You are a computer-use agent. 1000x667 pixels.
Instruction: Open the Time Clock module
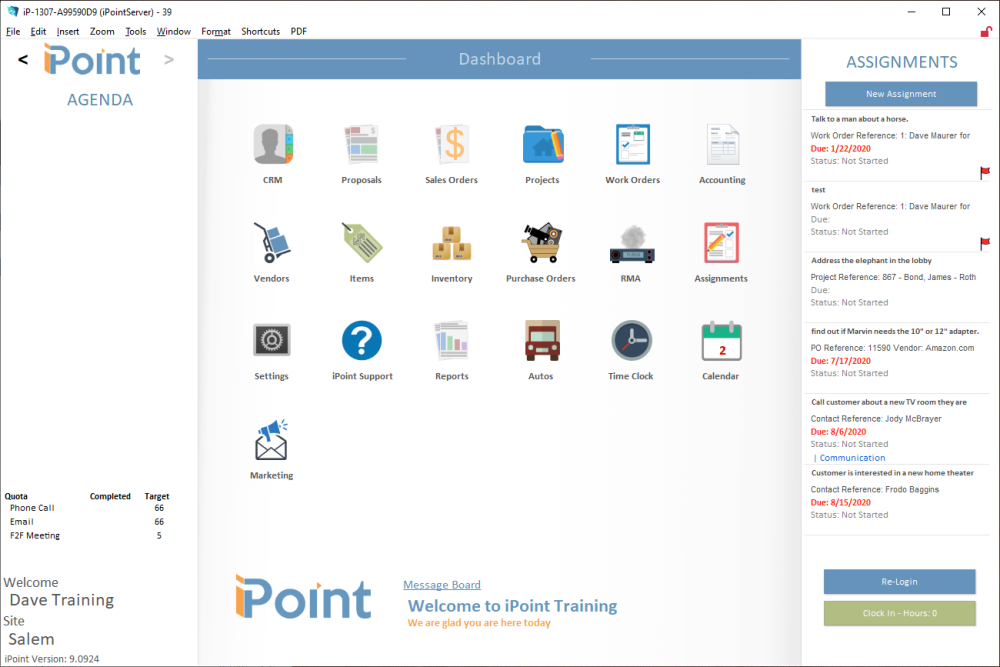click(631, 340)
